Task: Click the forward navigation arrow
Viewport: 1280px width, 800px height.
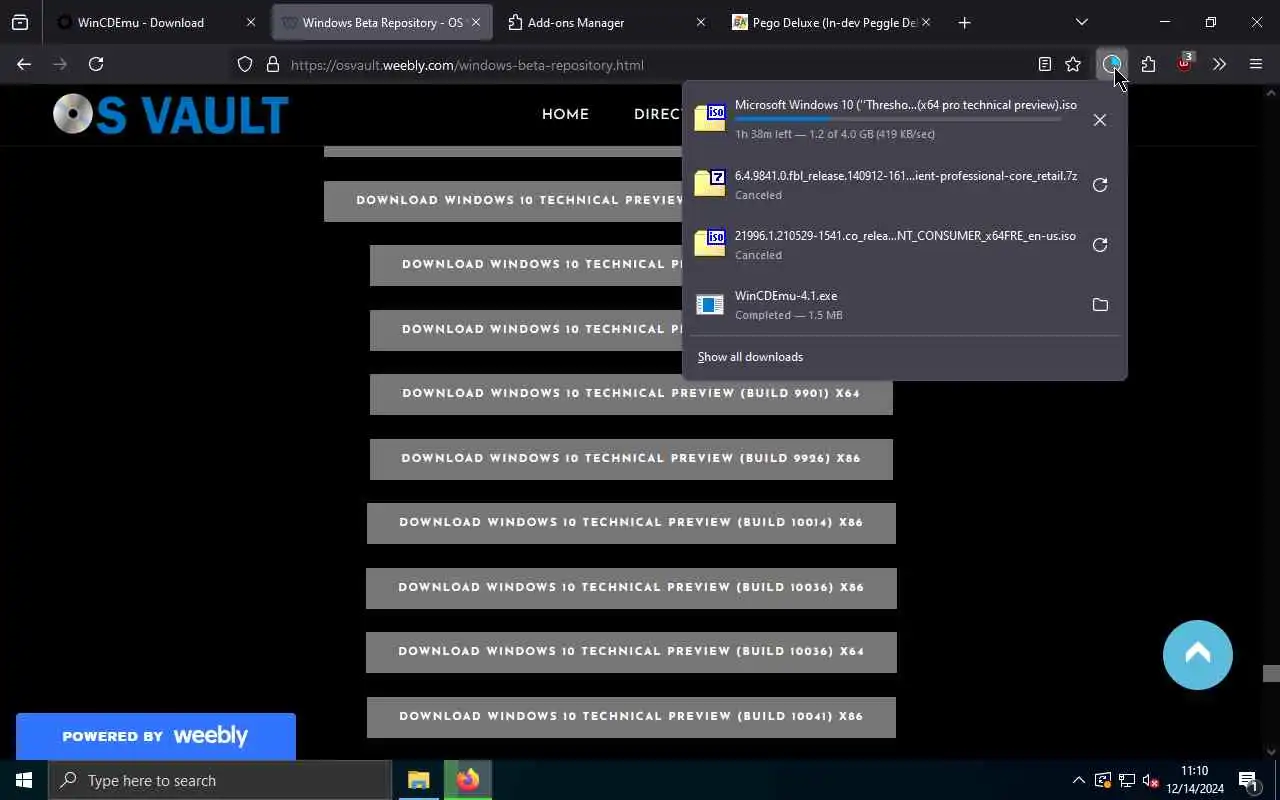Action: (x=60, y=65)
